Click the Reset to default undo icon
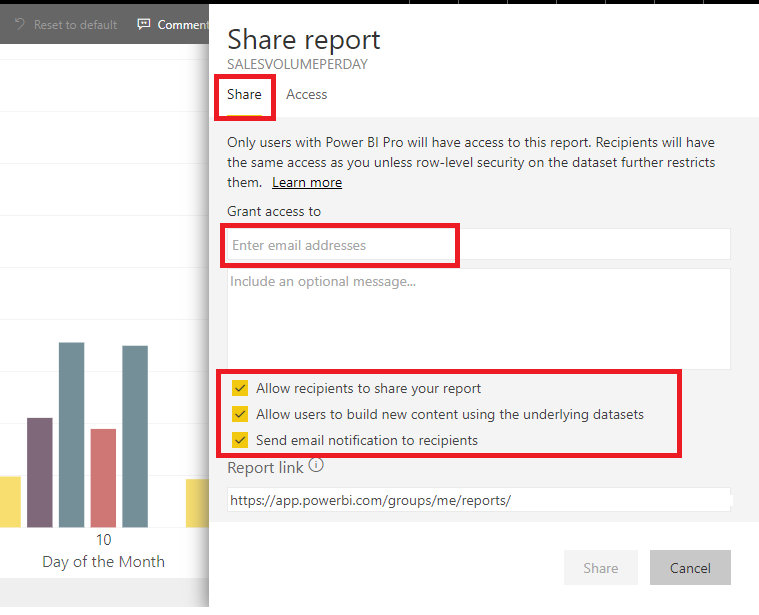This screenshot has width=759, height=615. [x=20, y=24]
